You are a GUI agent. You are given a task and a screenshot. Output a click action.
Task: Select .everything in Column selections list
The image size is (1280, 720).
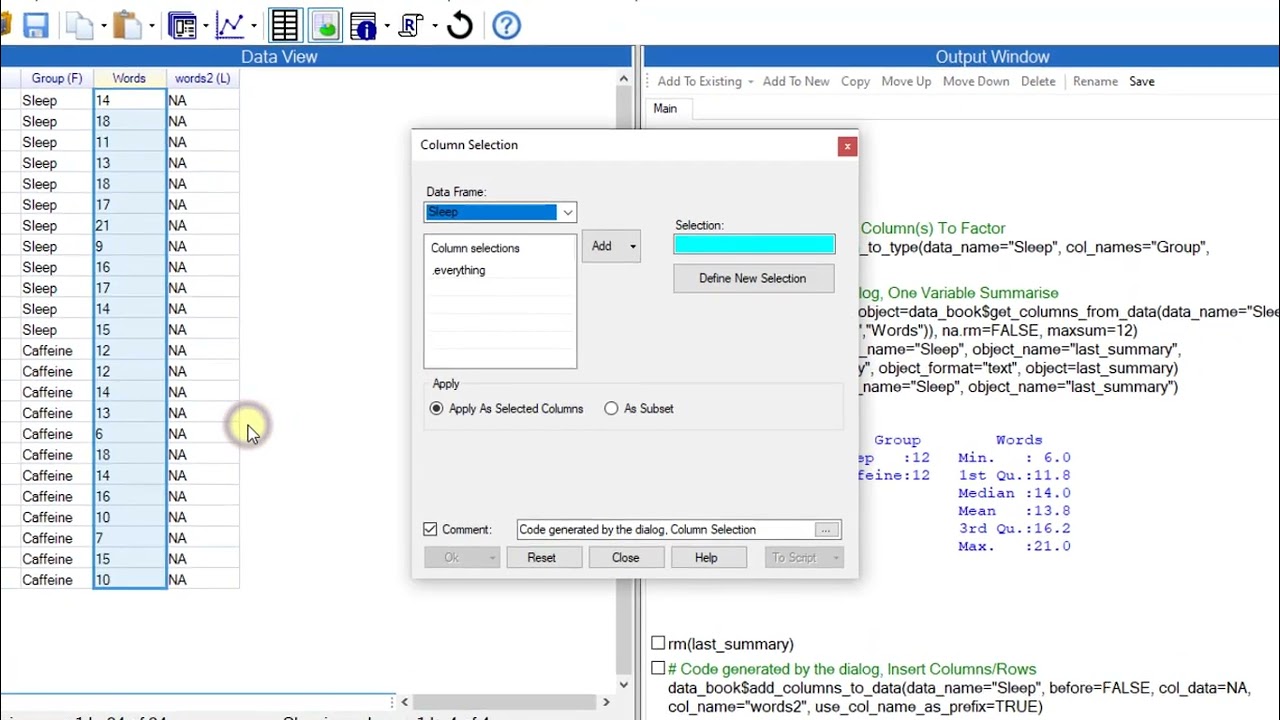(x=459, y=270)
